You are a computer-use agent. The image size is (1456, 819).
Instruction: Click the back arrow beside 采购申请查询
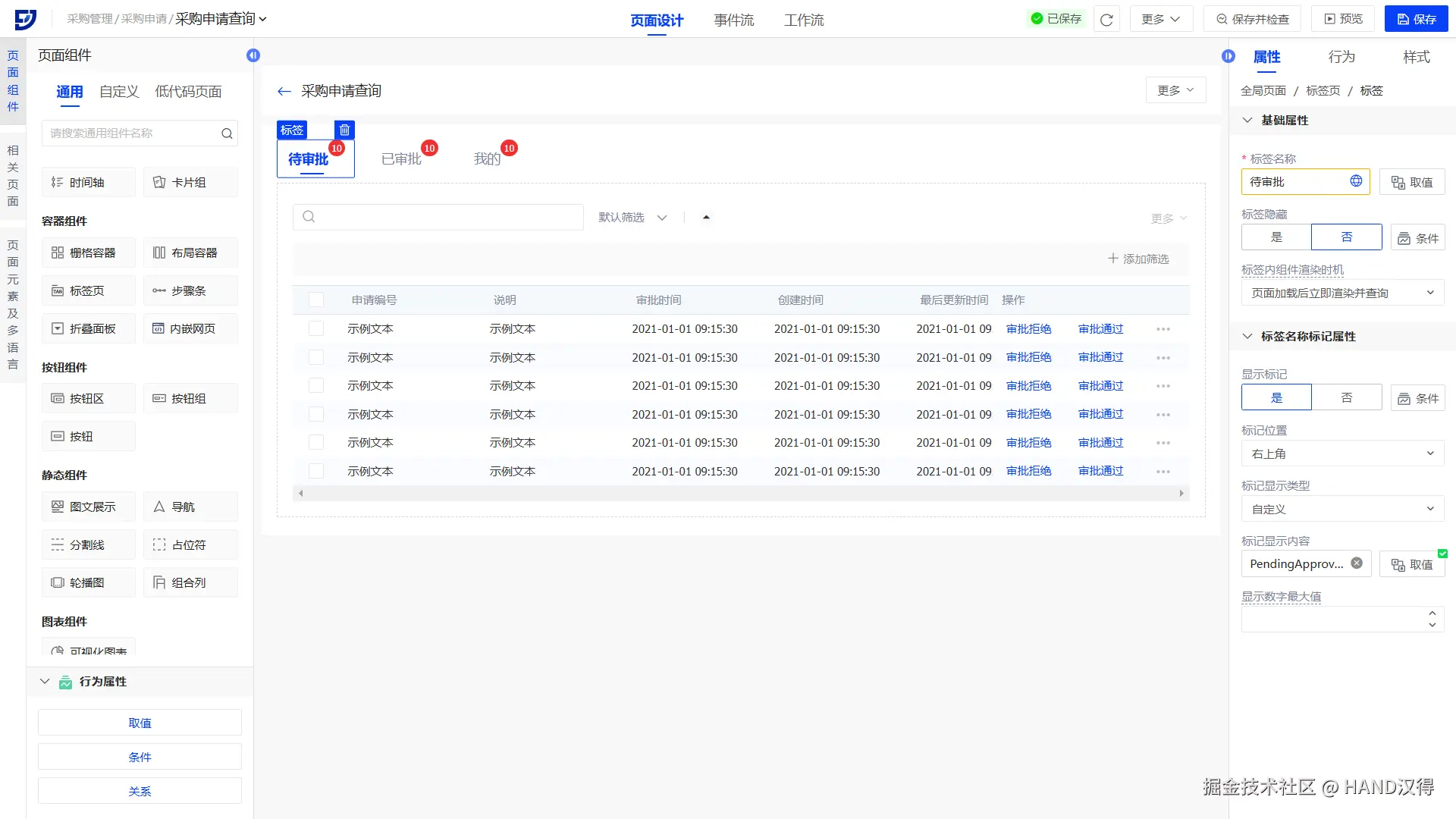click(284, 92)
